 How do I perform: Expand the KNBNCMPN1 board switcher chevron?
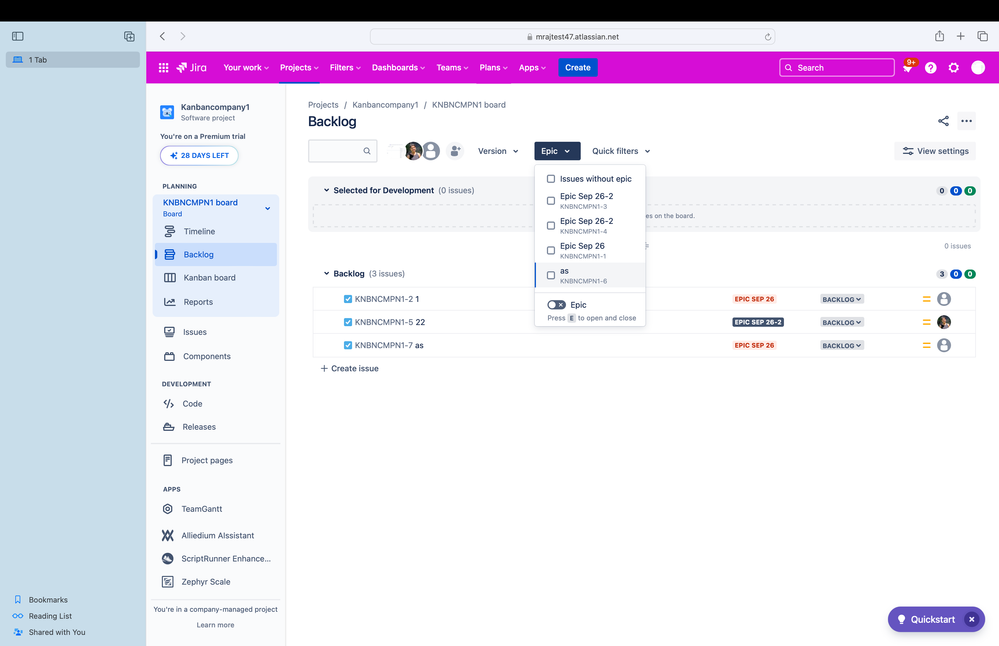click(x=268, y=208)
